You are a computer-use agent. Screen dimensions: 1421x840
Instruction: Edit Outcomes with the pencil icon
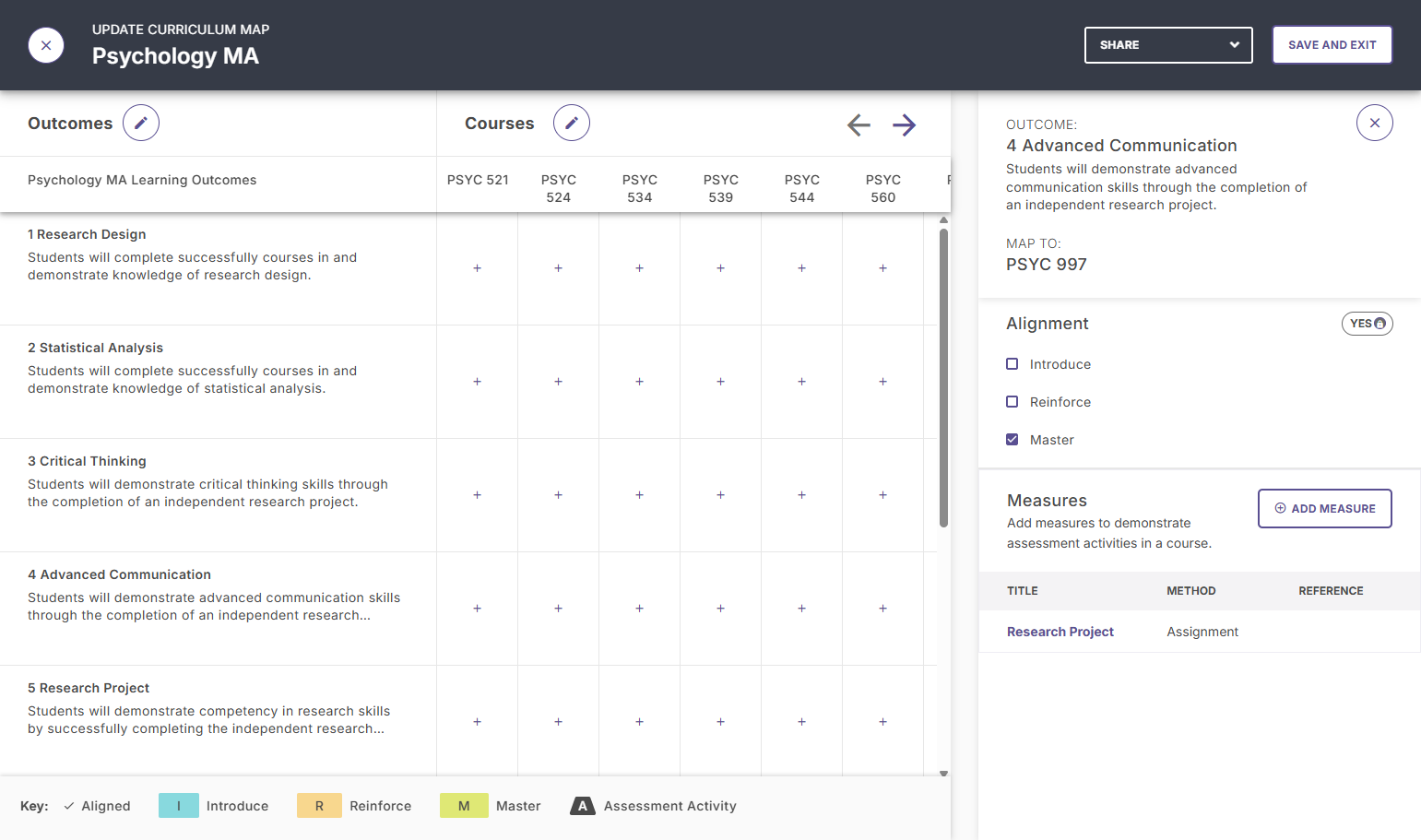point(141,123)
